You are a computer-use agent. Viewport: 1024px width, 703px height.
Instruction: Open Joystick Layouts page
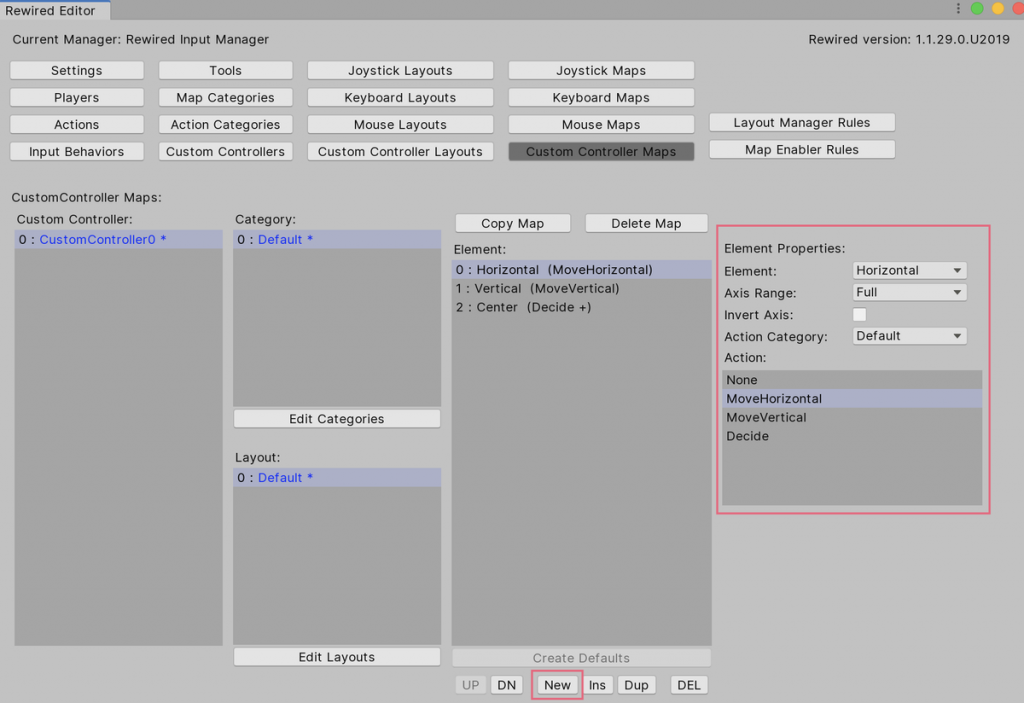coord(400,71)
